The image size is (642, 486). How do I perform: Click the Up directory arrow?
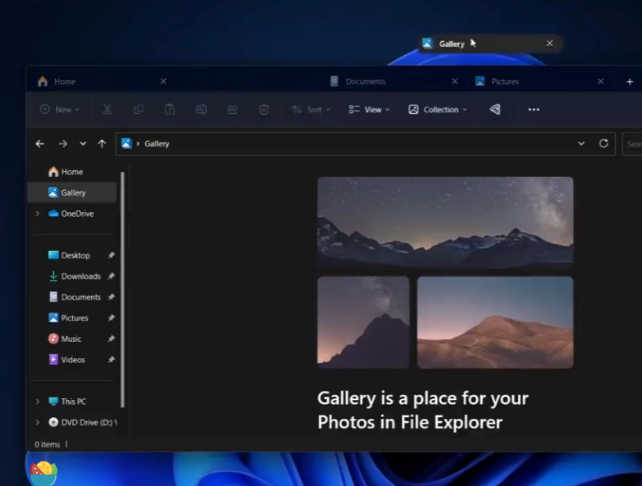click(x=101, y=144)
